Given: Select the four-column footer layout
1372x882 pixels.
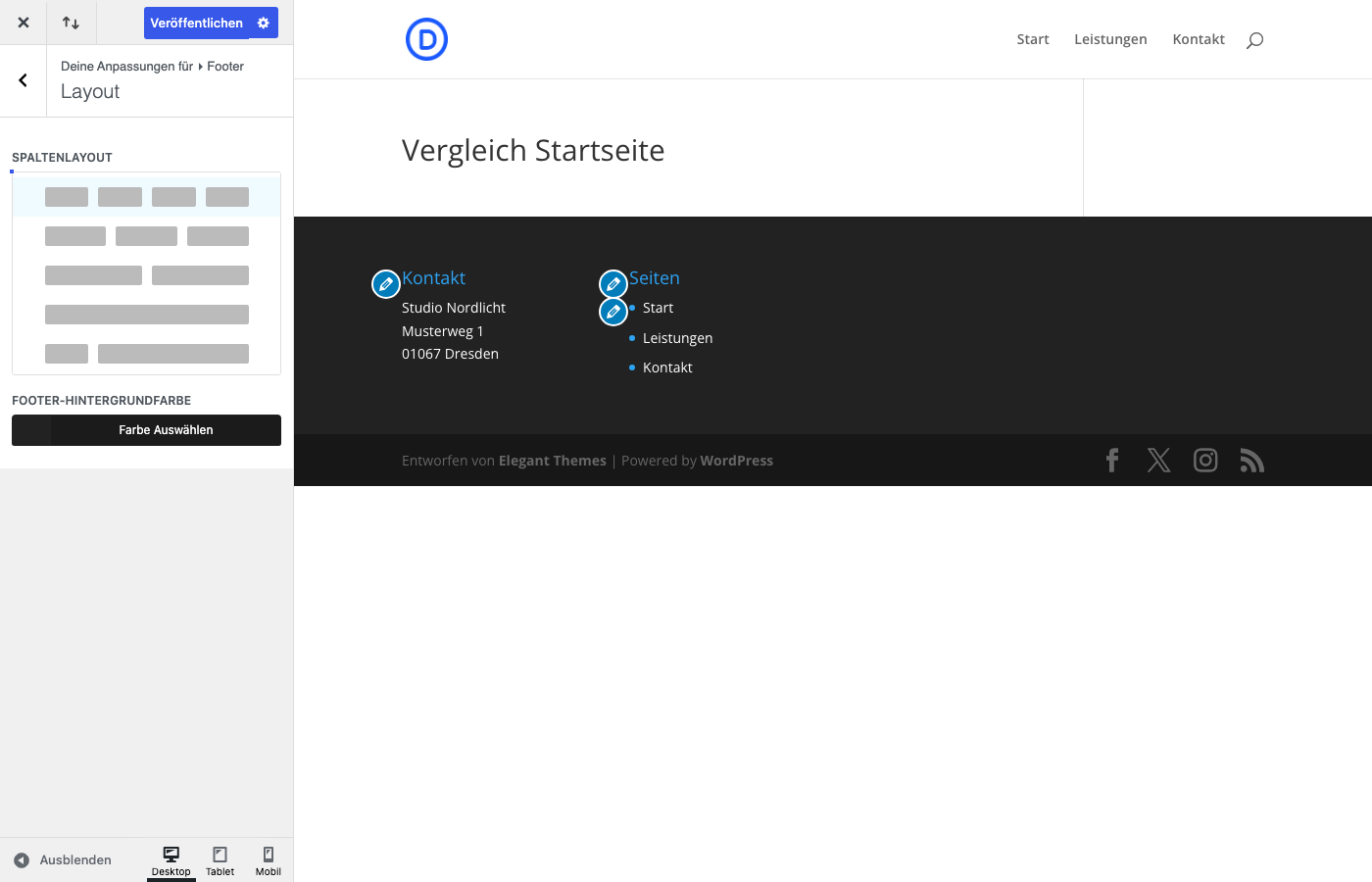Looking at the screenshot, I should coord(147,197).
